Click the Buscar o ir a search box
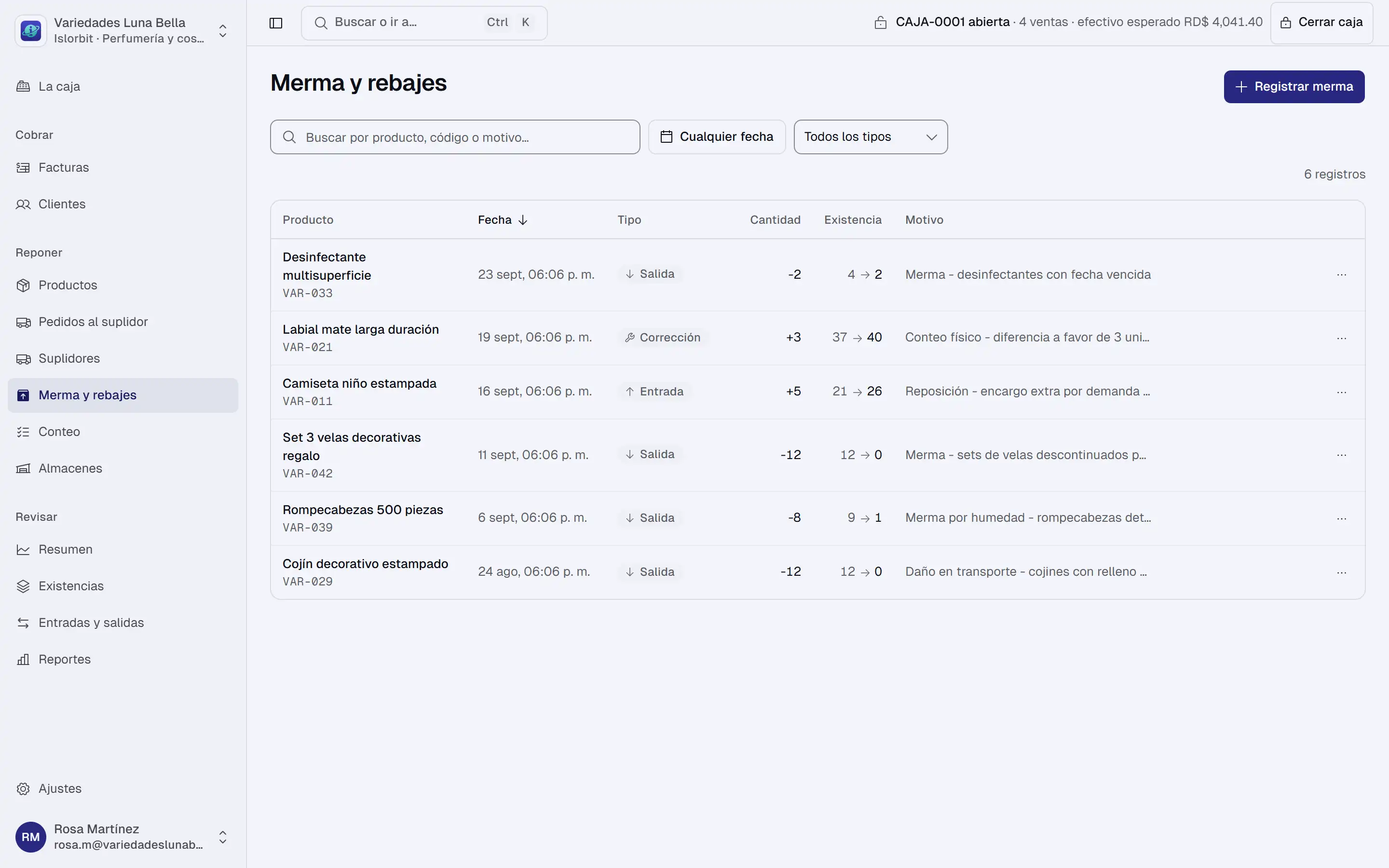This screenshot has height=868, width=1389. 423,23
